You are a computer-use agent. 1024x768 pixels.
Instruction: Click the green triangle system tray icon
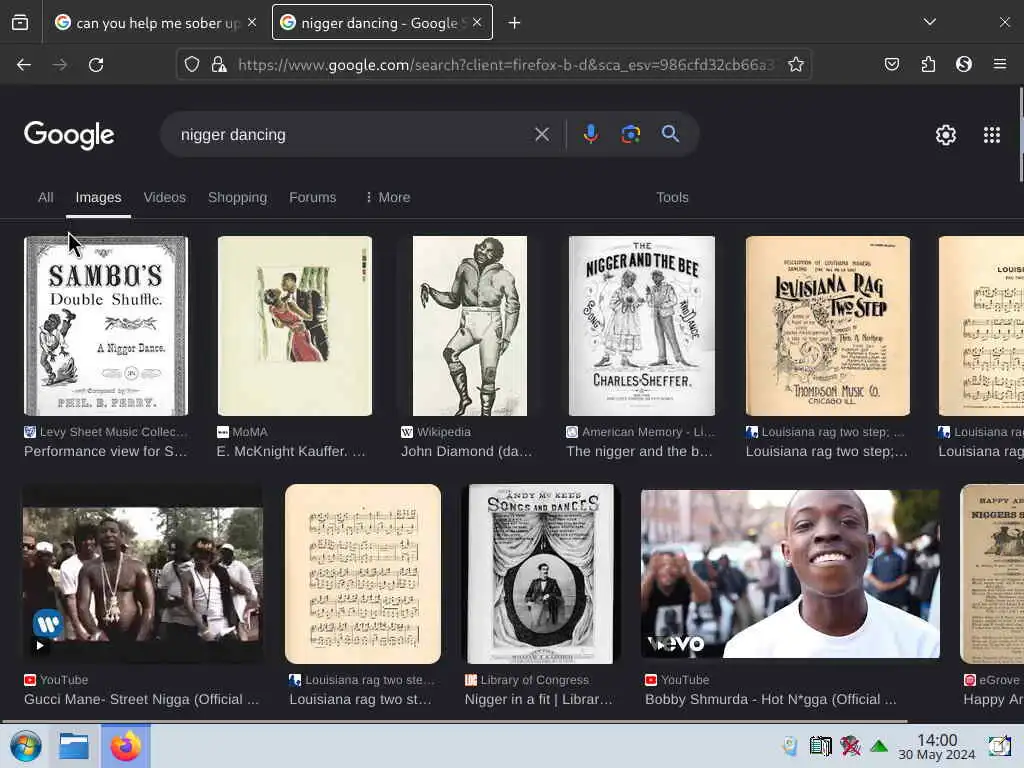tap(879, 746)
